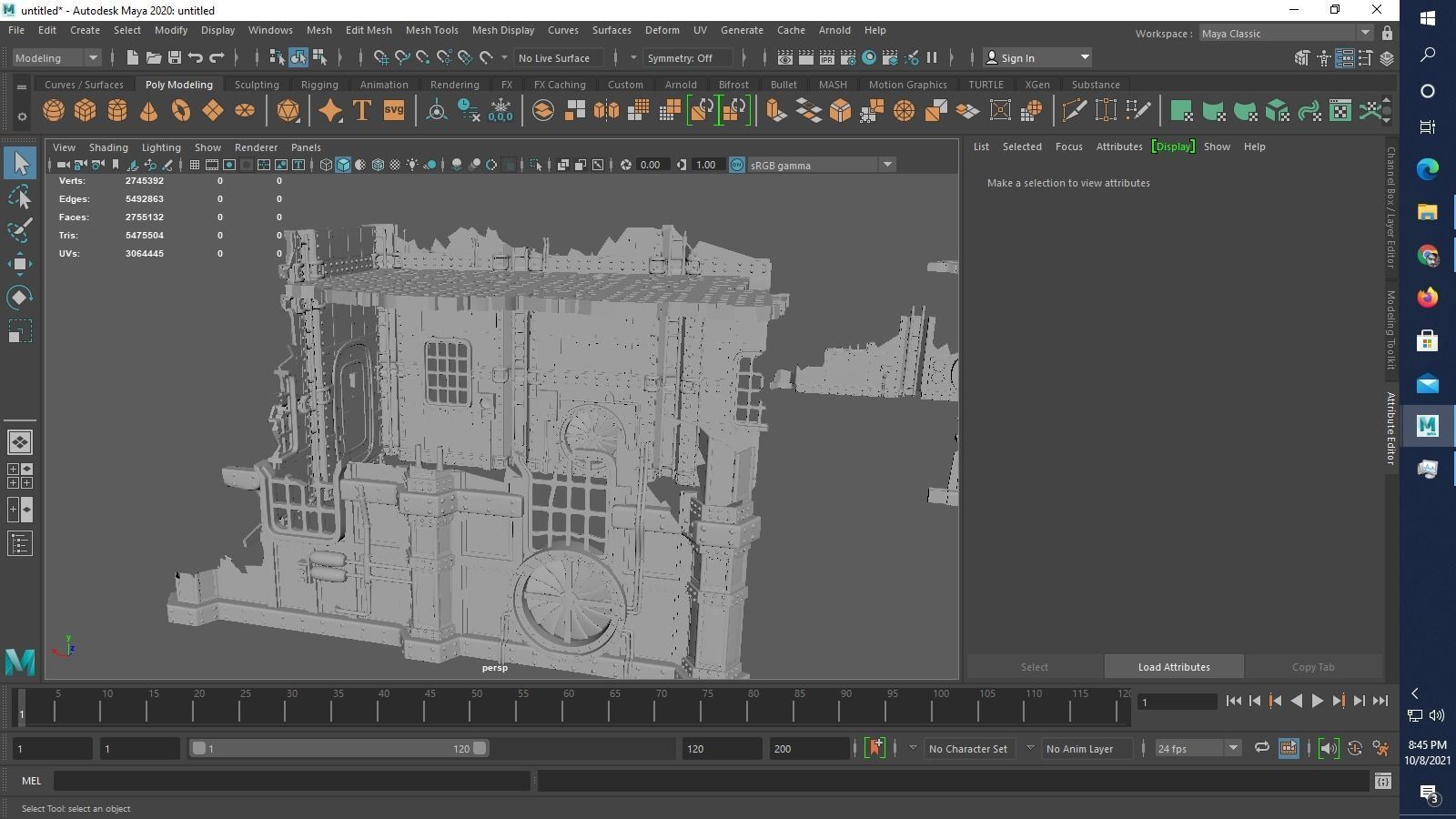Toggle select by component type mode
This screenshot has width=1456, height=819.
[319, 57]
